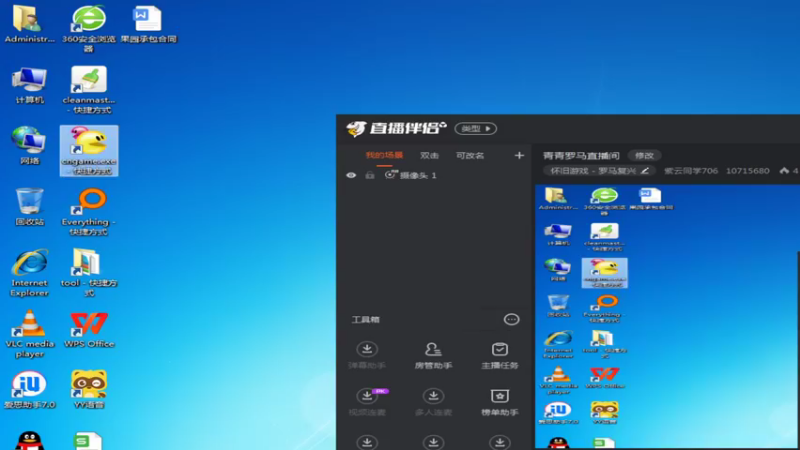Image resolution: width=800 pixels, height=450 pixels.
Task: Open Internet Explorer from desktop
Action: coord(29,272)
